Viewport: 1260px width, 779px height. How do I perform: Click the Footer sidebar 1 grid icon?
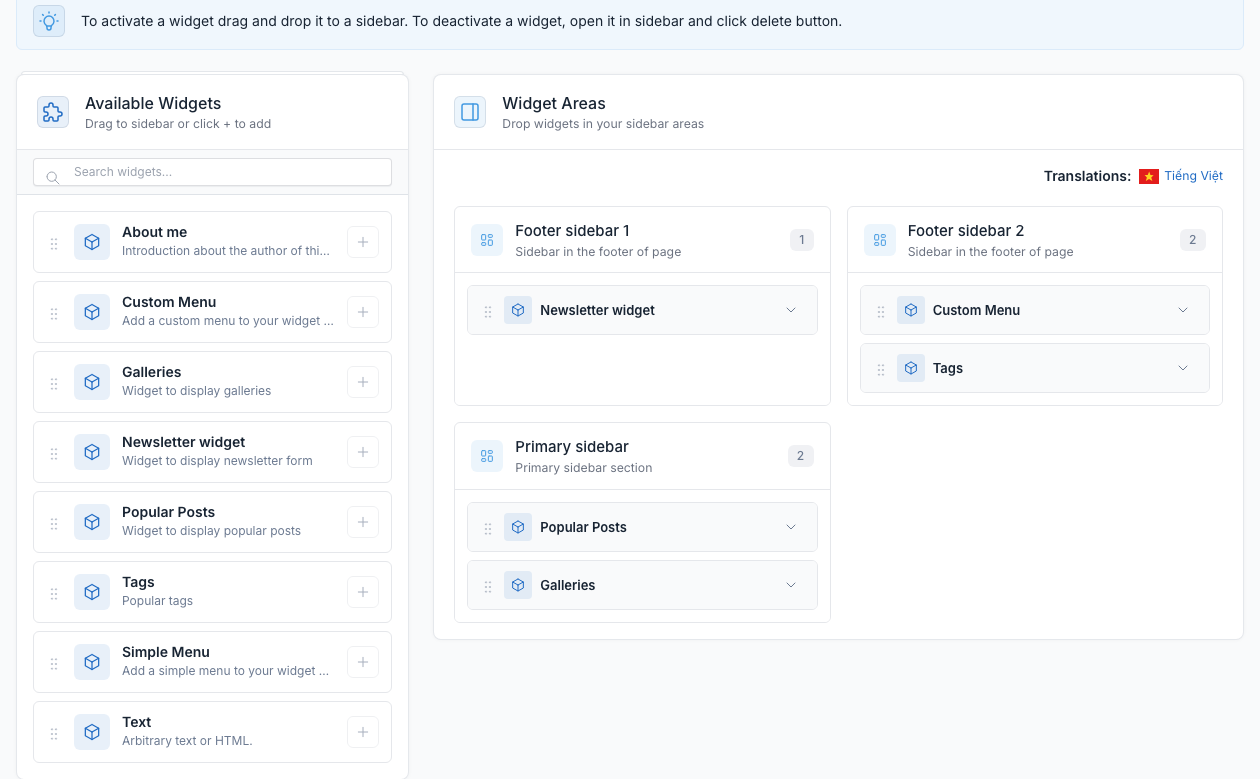coord(487,240)
